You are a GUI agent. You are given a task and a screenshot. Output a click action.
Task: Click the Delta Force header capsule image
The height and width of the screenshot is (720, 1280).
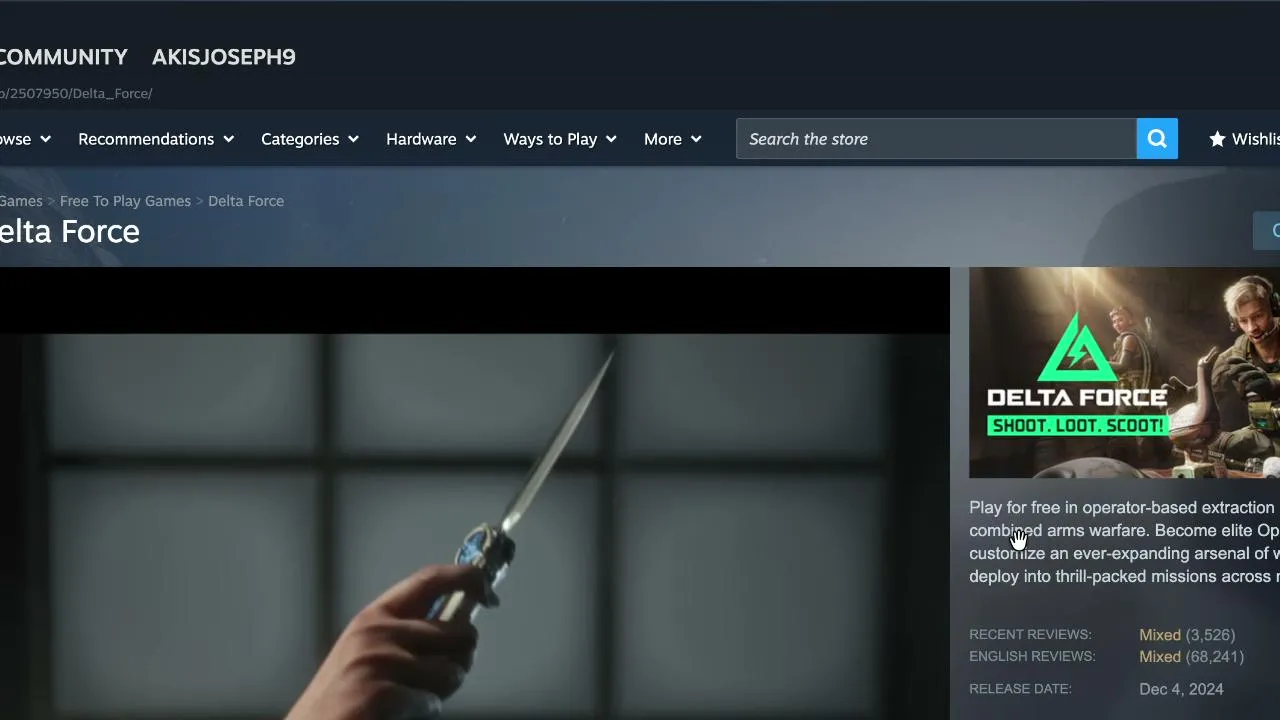[x=1124, y=372]
